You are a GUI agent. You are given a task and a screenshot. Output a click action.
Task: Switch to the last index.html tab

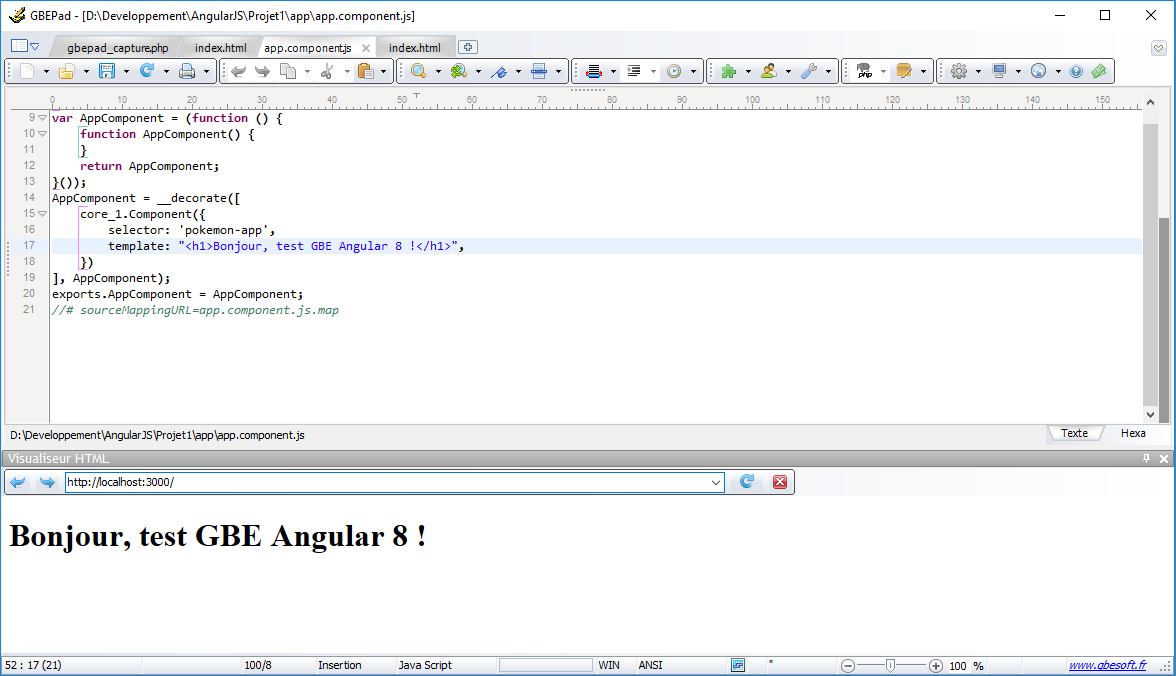coord(415,48)
